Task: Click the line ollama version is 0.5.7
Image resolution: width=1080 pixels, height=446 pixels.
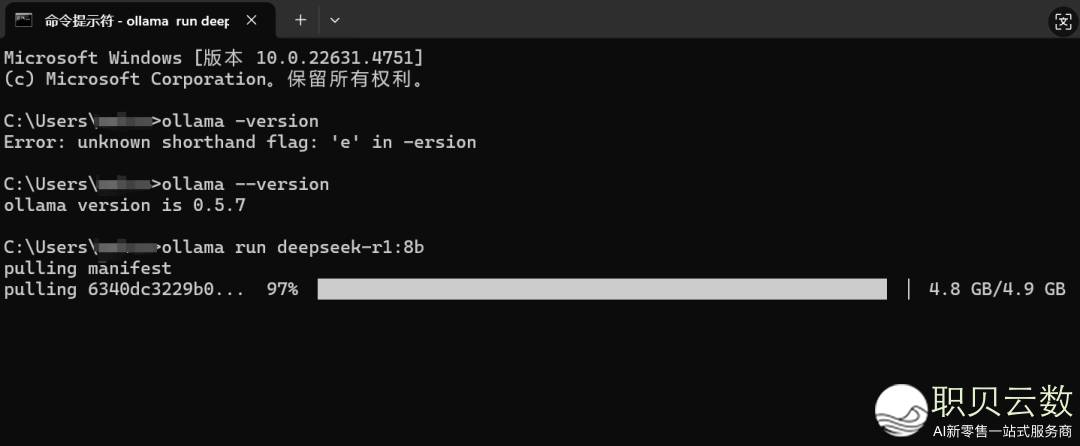Action: coord(125,205)
